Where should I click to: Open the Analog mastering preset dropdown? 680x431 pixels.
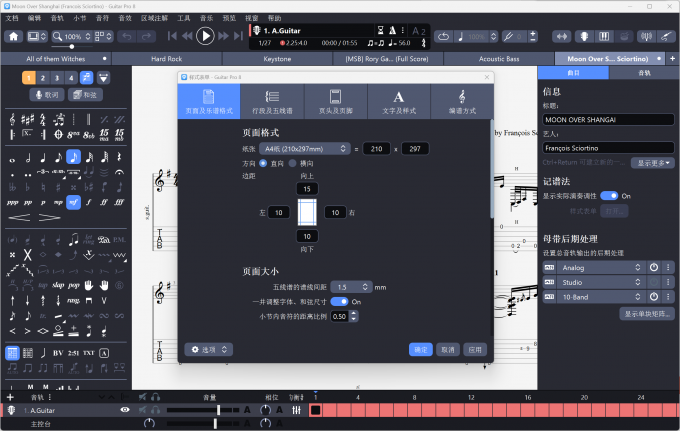click(x=601, y=268)
